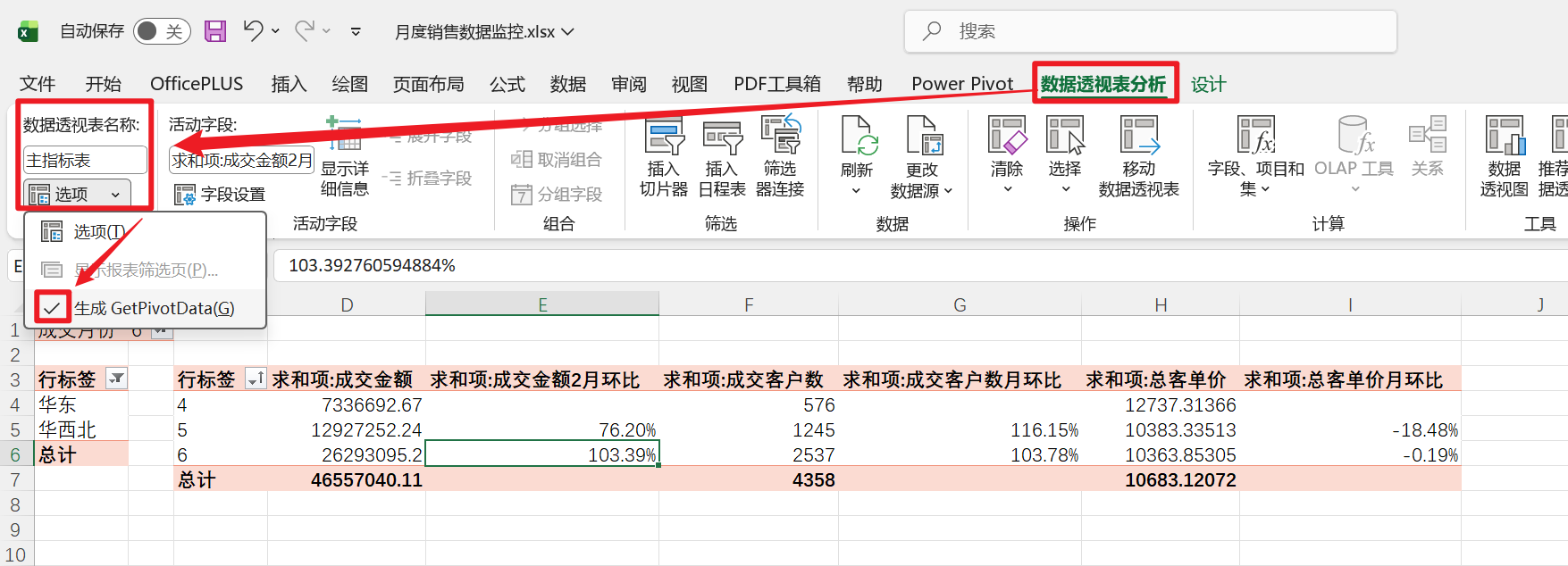Select cell with value 76.20%
Screen dimensions: 1568x566
(x=542, y=429)
